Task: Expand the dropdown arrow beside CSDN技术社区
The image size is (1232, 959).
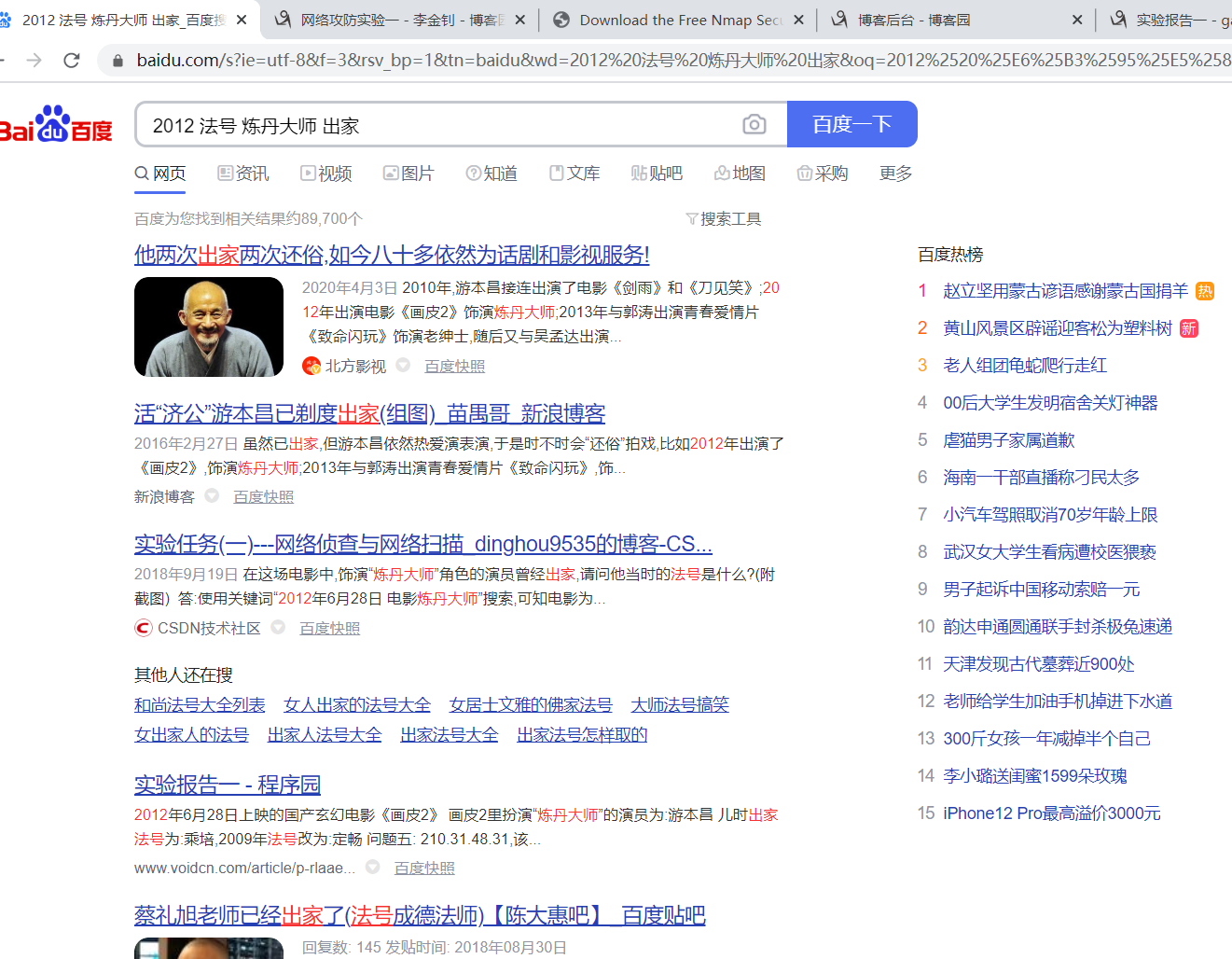Action: tap(278, 627)
